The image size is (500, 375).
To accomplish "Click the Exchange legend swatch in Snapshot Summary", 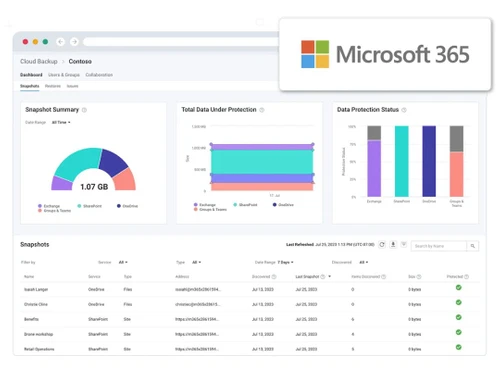I will click(40, 206).
